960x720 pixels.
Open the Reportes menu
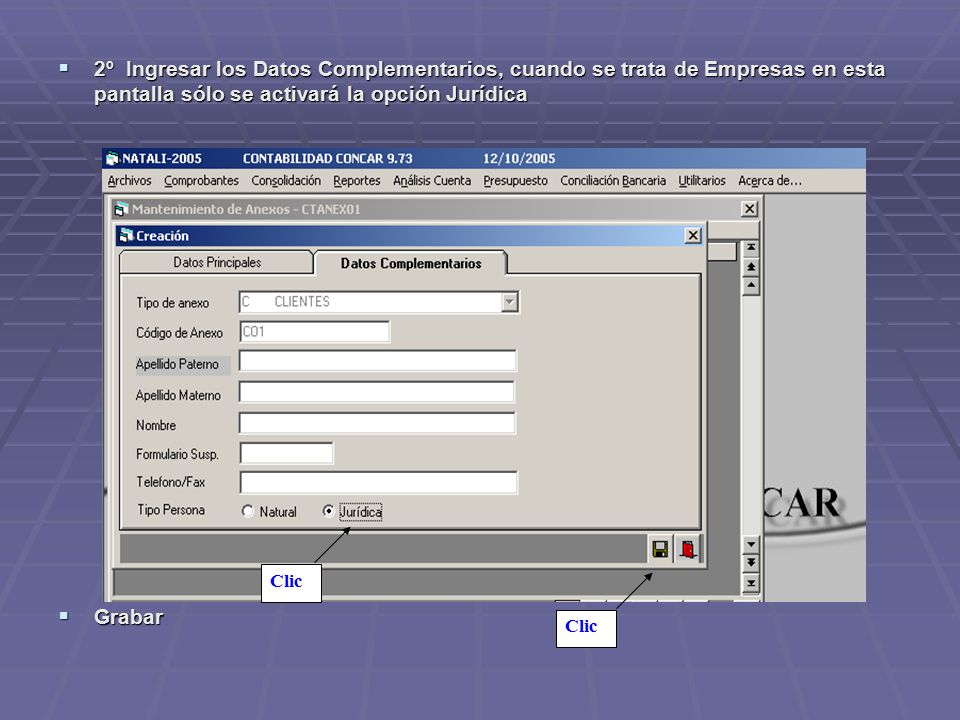pyautogui.click(x=357, y=181)
